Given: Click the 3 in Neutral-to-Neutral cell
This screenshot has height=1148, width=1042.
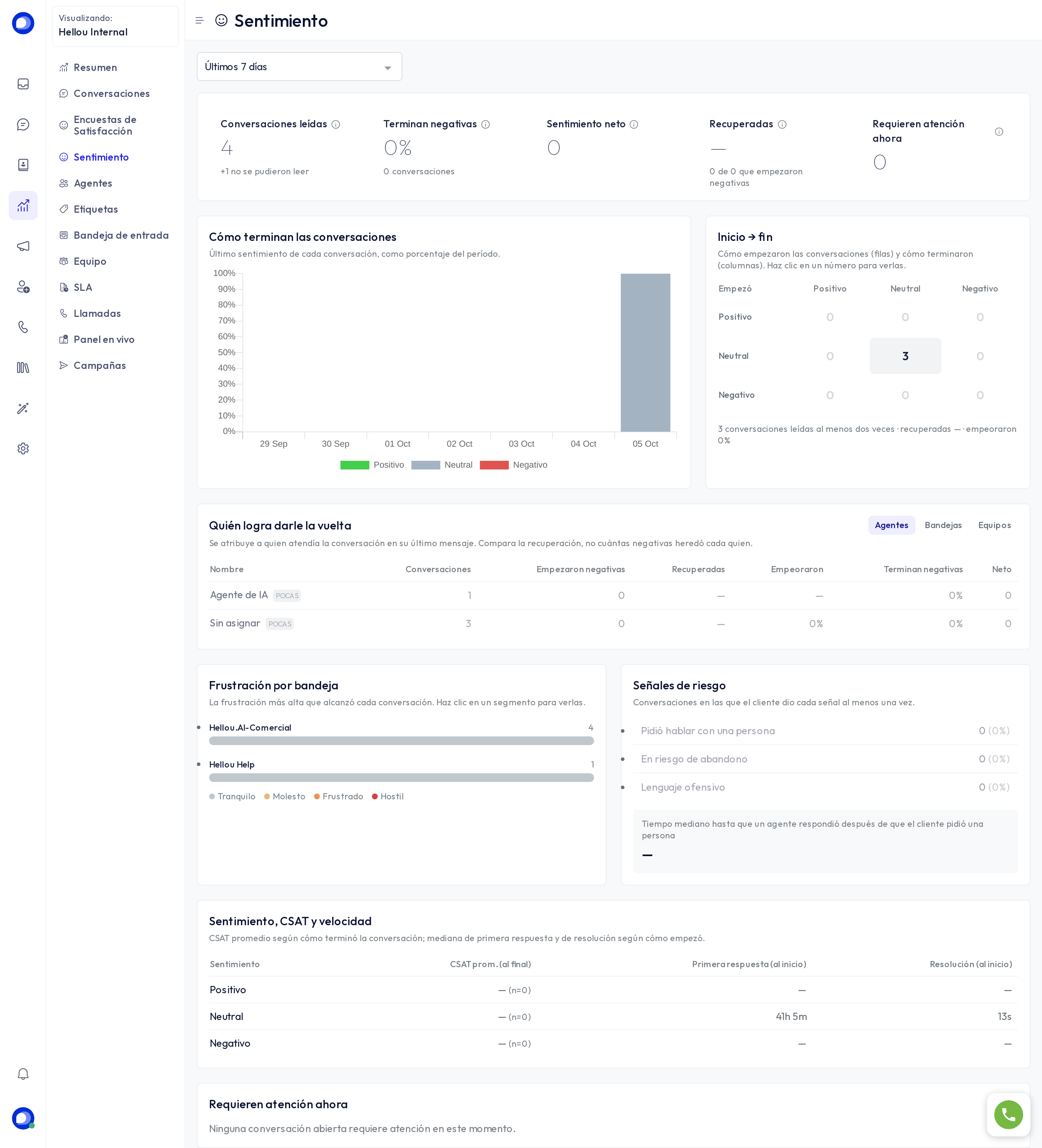Looking at the screenshot, I should click(905, 356).
